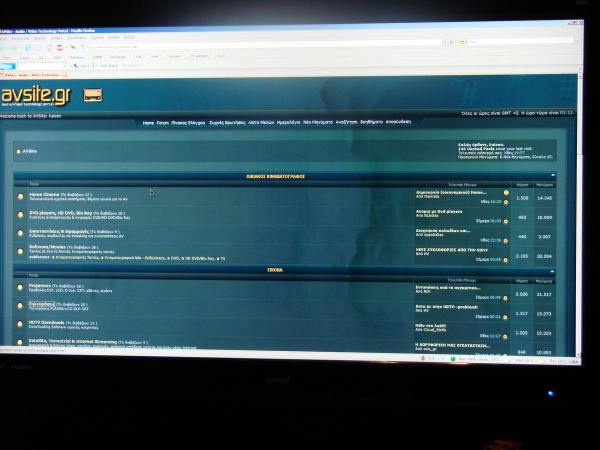Screen dimensions: 600x450
Task: Click the yellow exclamation icon in Home Cinema row
Action: tap(506, 192)
